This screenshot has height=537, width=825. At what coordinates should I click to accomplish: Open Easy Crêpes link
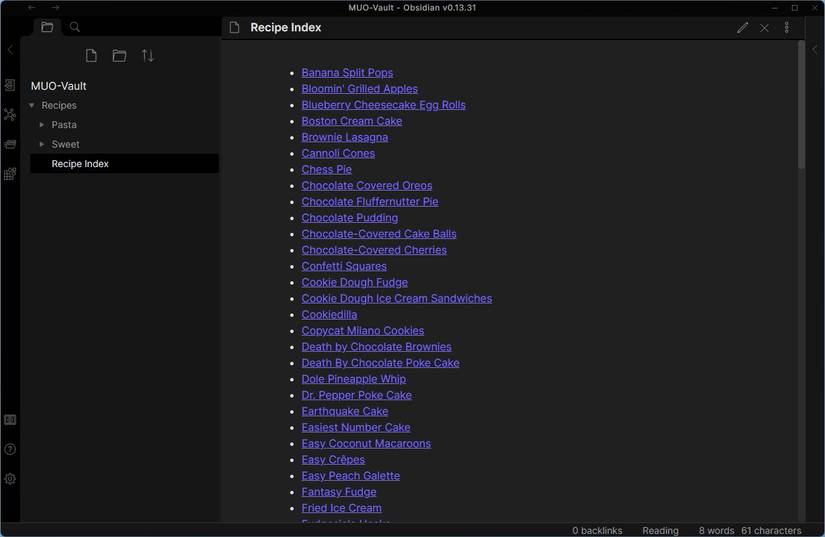pos(333,460)
